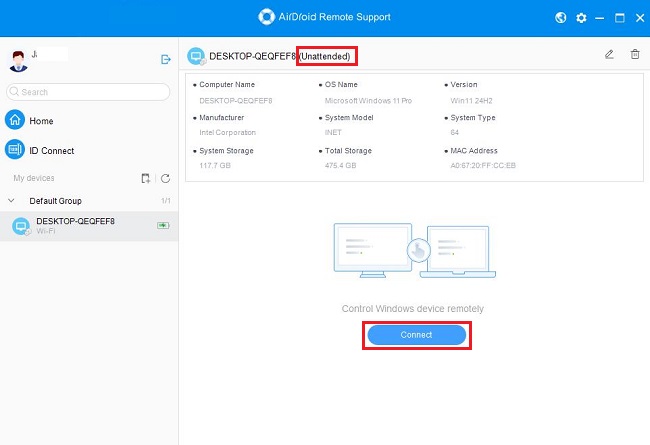The width and height of the screenshot is (650, 445).
Task: Click the globe language icon in title bar
Action: (562, 17)
